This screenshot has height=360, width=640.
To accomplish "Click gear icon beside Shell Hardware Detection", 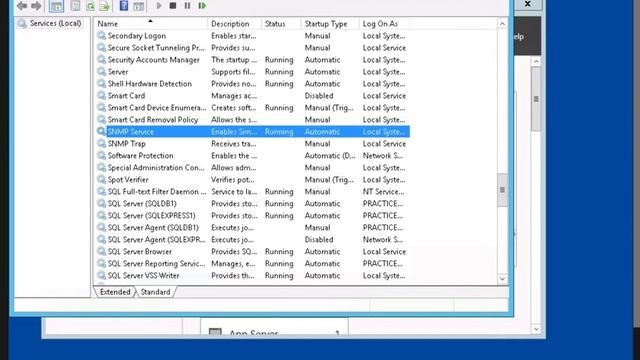I will (101, 84).
